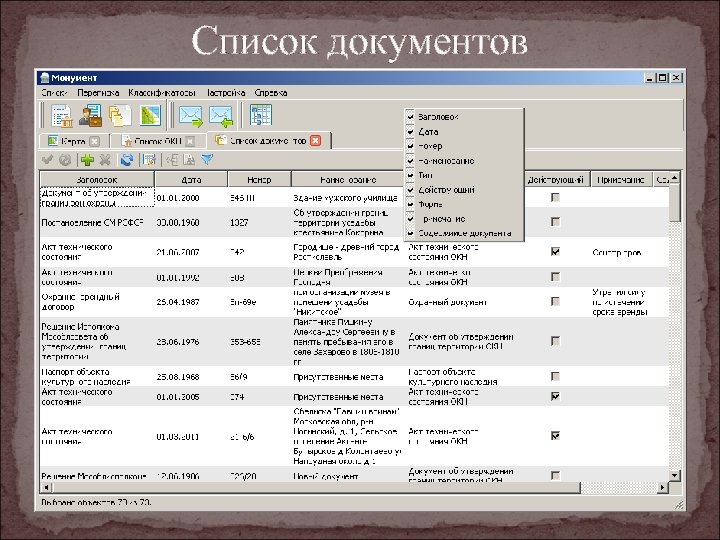720x540 pixels.
Task: Click the grey checkmark apply icon
Action: (47, 160)
